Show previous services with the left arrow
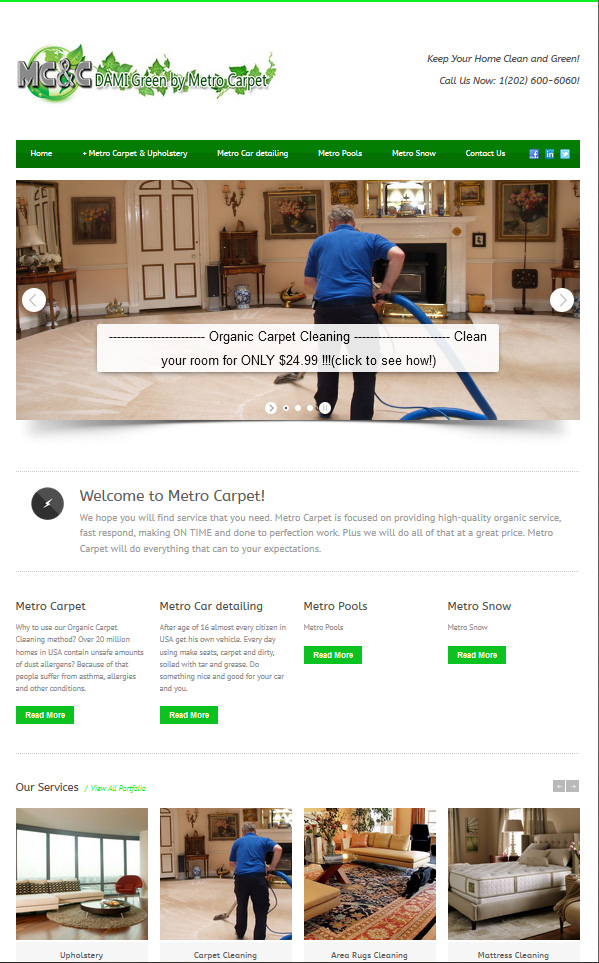The width and height of the screenshot is (599, 963). pos(558,786)
